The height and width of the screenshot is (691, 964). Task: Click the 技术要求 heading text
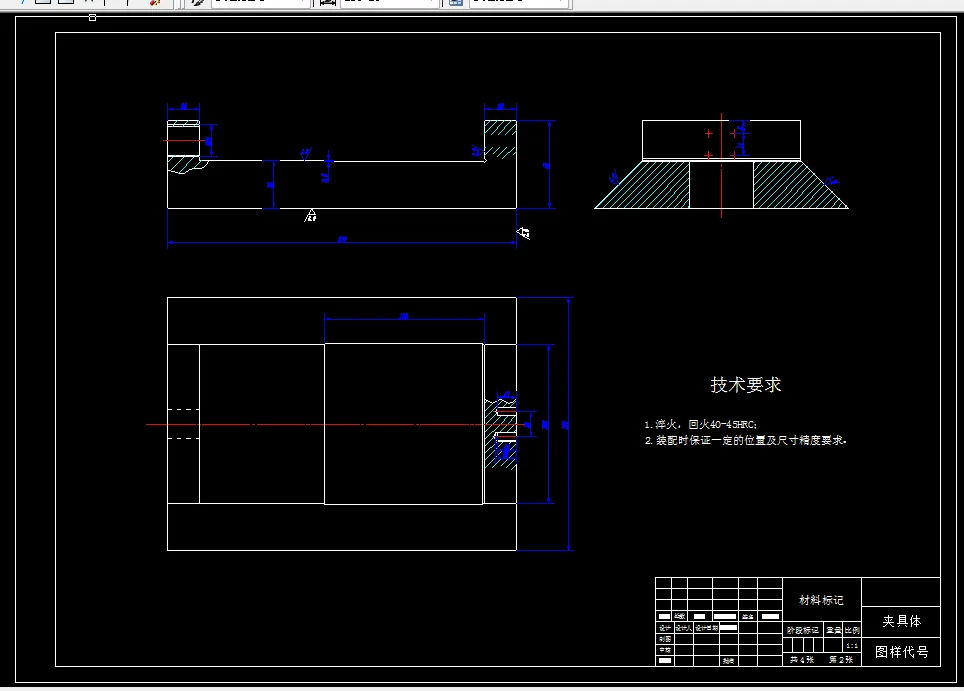tap(747, 384)
